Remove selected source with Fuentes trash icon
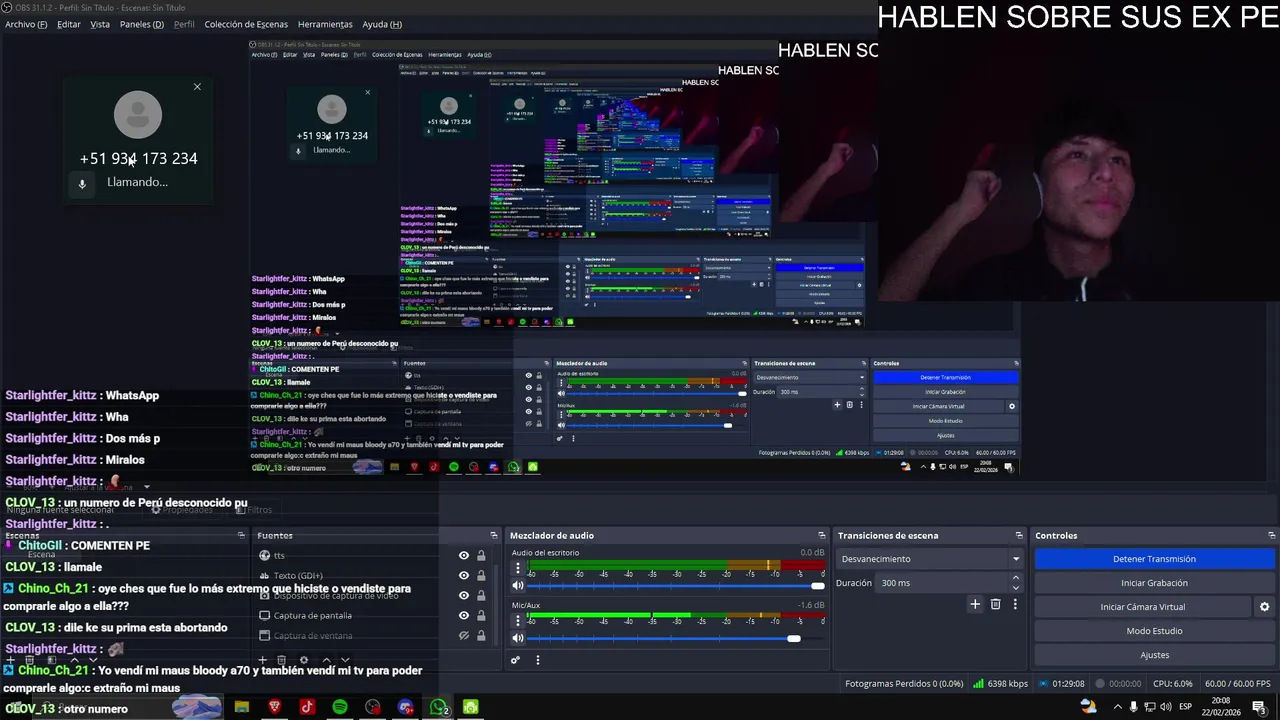Image resolution: width=1280 pixels, height=720 pixels. coord(282,660)
